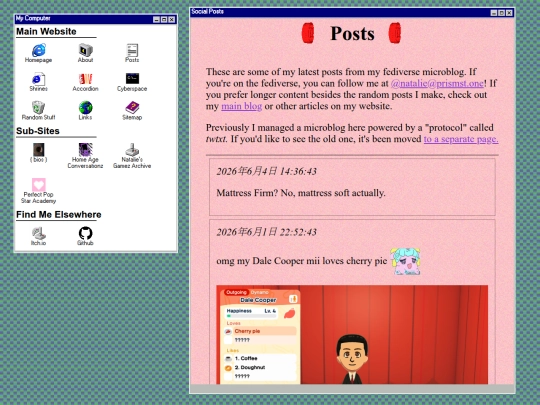Click the Sub-Sites section heading
540x405 pixels.
coord(38,131)
